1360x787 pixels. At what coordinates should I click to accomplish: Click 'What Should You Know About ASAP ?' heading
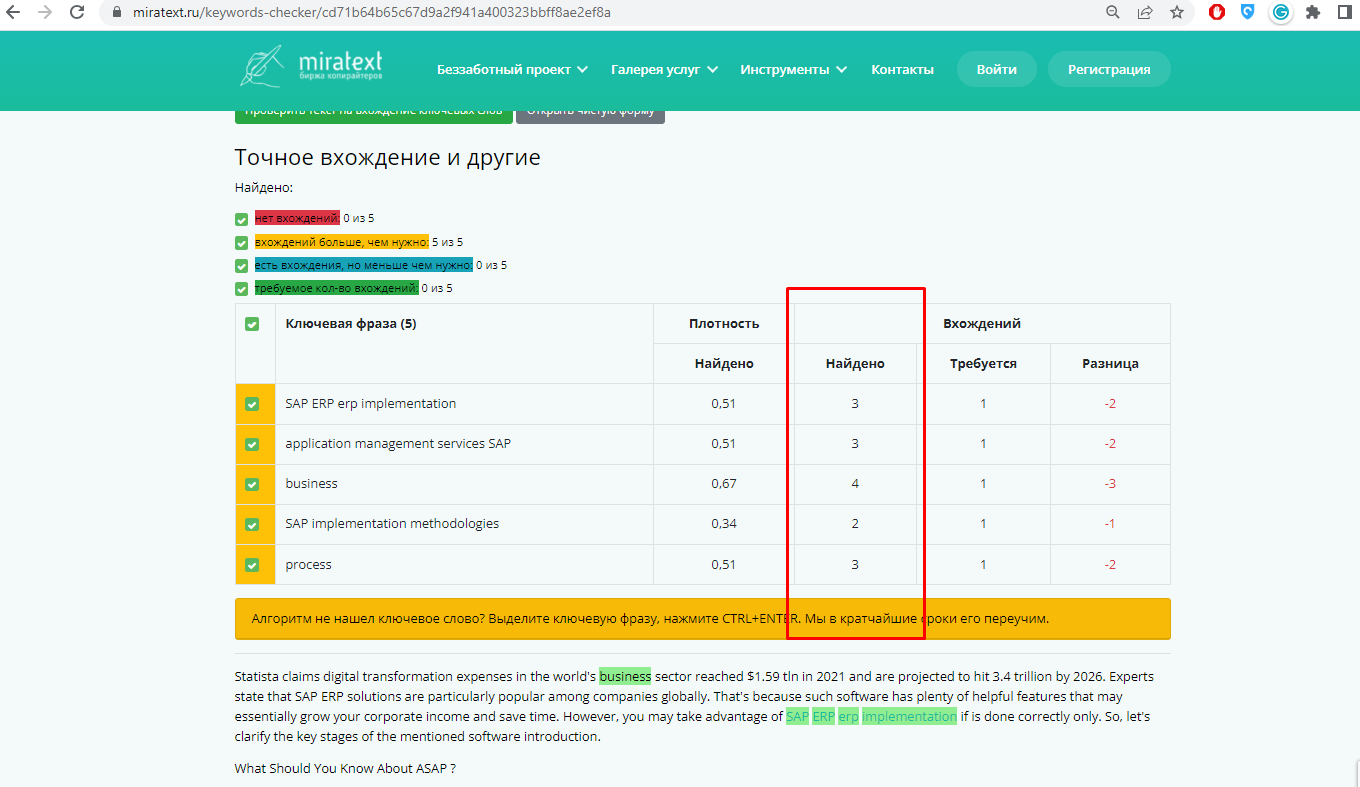click(346, 769)
